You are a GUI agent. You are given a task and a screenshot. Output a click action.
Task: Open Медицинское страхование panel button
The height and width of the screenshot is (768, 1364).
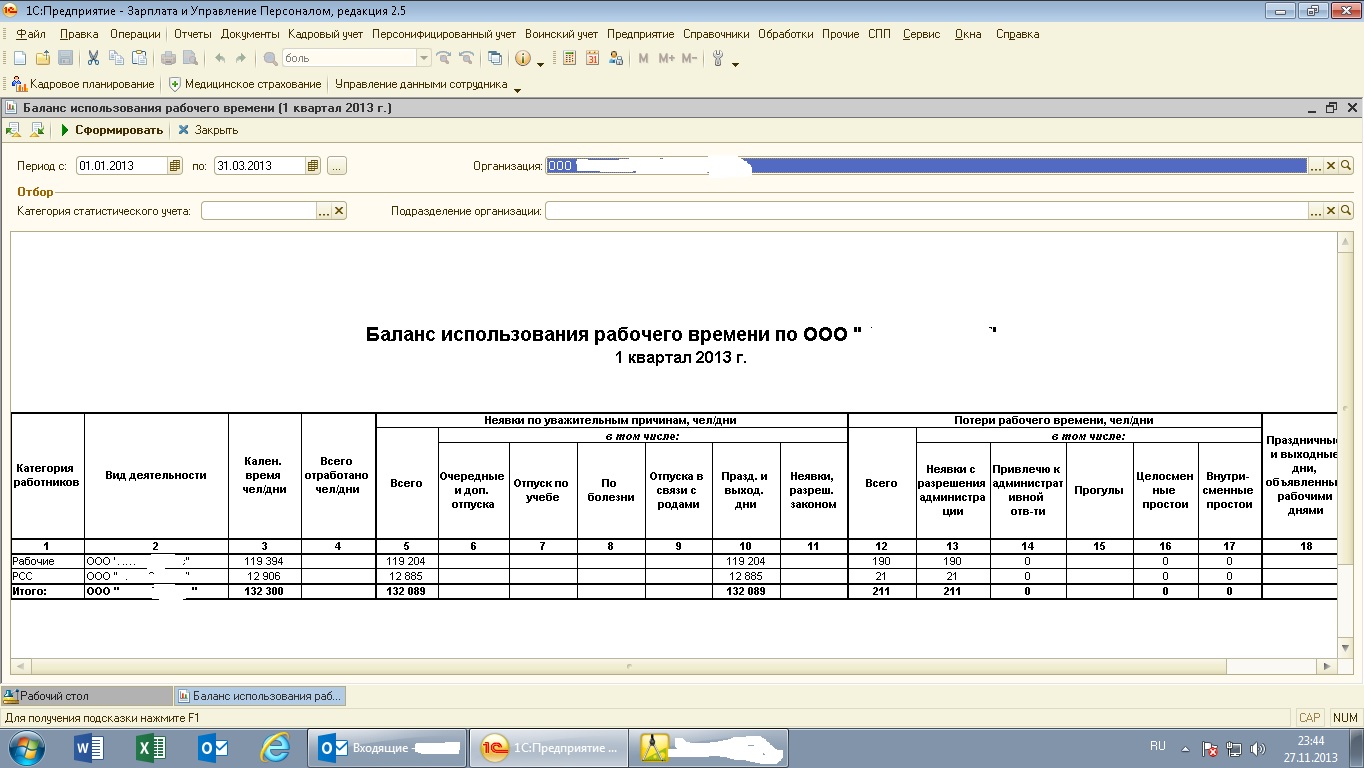(245, 85)
